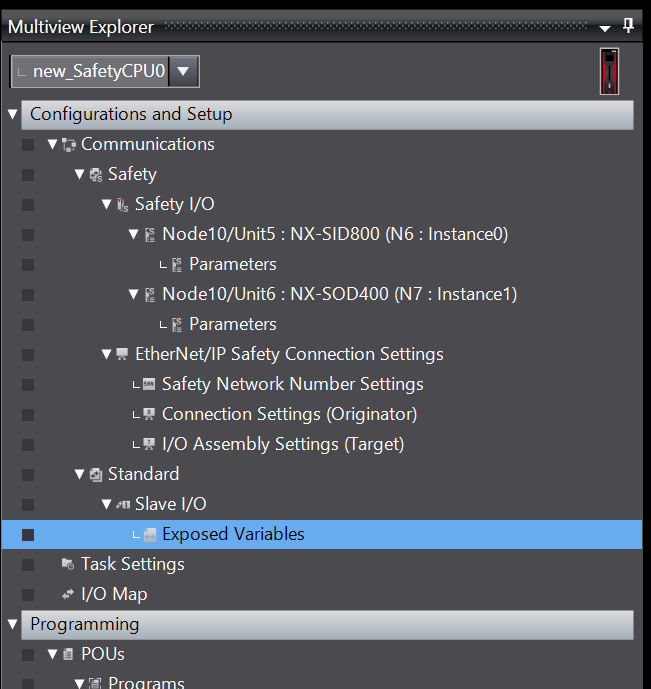Screen dimensions: 651x689
Task: Collapse the Standard tree node
Action: (x=80, y=474)
